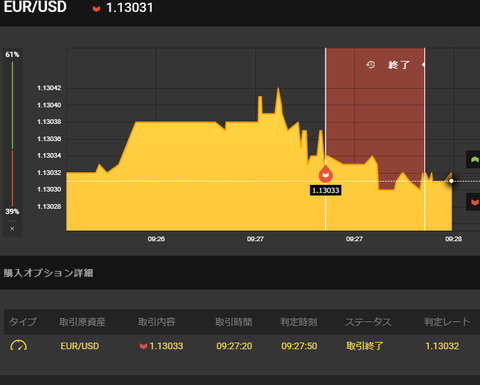The height and width of the screenshot is (385, 480).
Task: Click the ステータス column header
Action: pos(368,322)
